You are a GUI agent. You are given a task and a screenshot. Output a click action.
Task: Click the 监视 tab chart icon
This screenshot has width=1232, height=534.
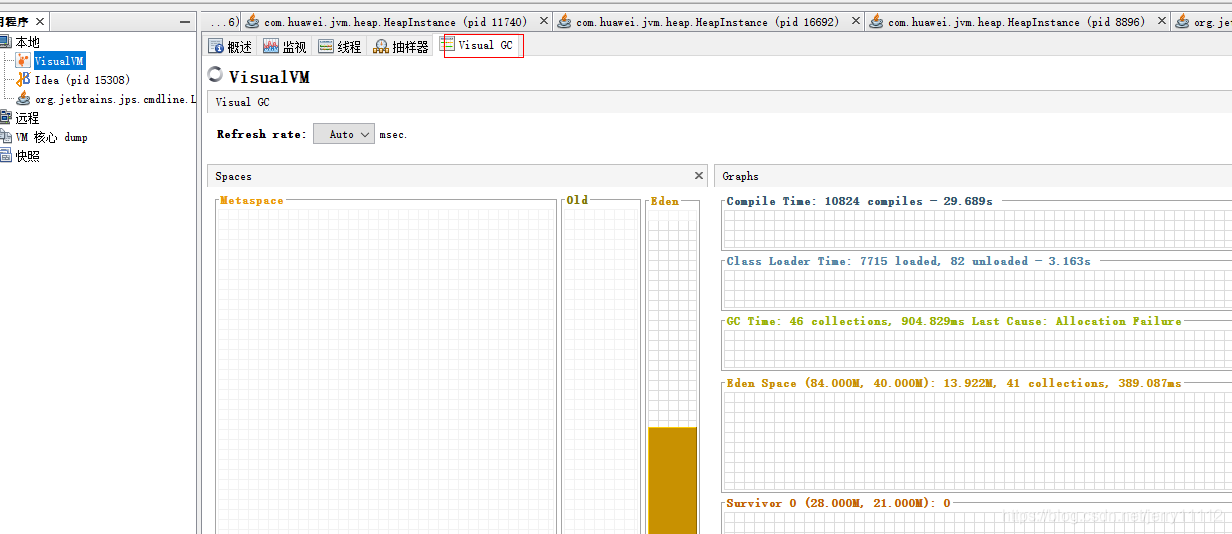click(271, 46)
